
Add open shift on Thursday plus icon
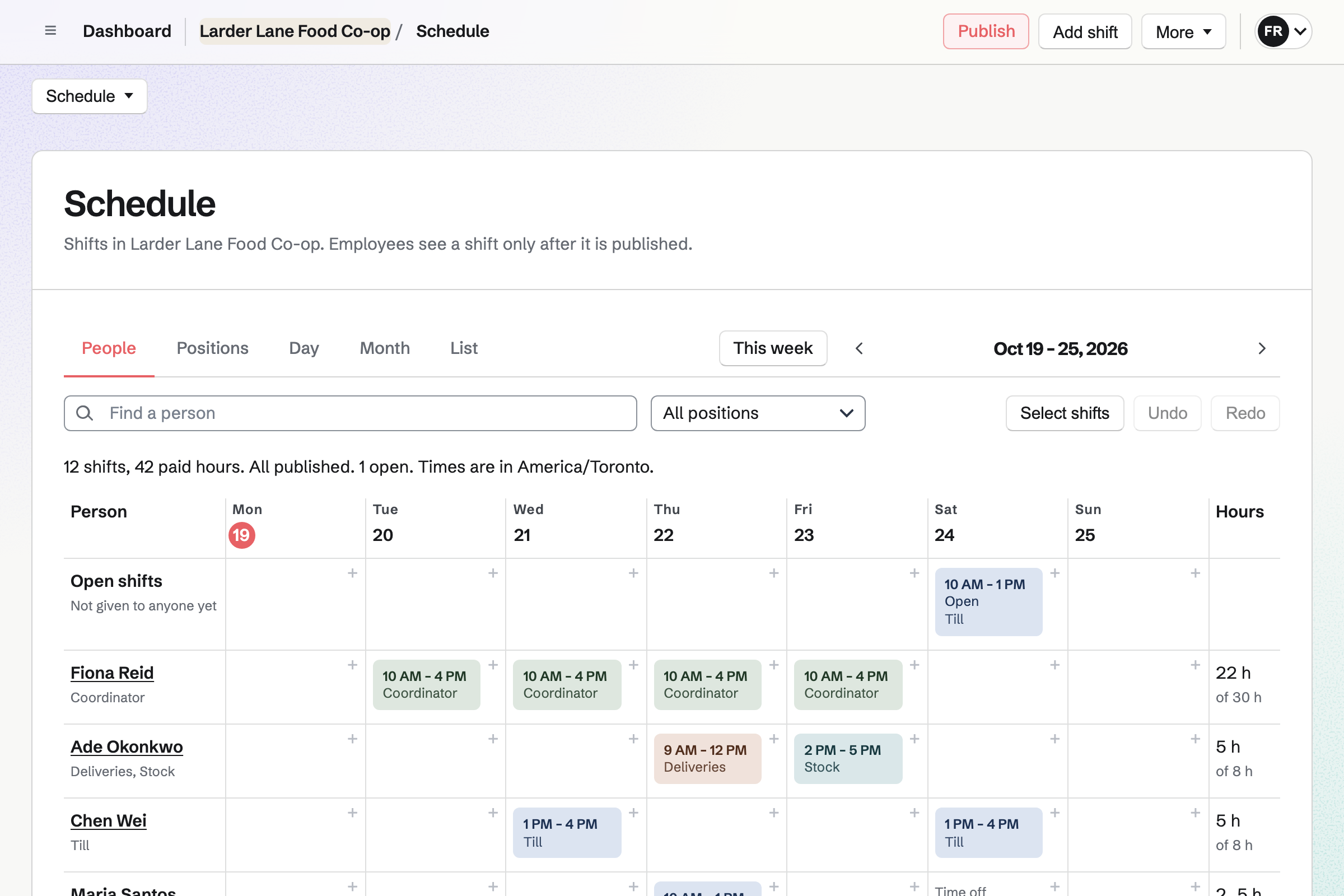[x=774, y=573]
